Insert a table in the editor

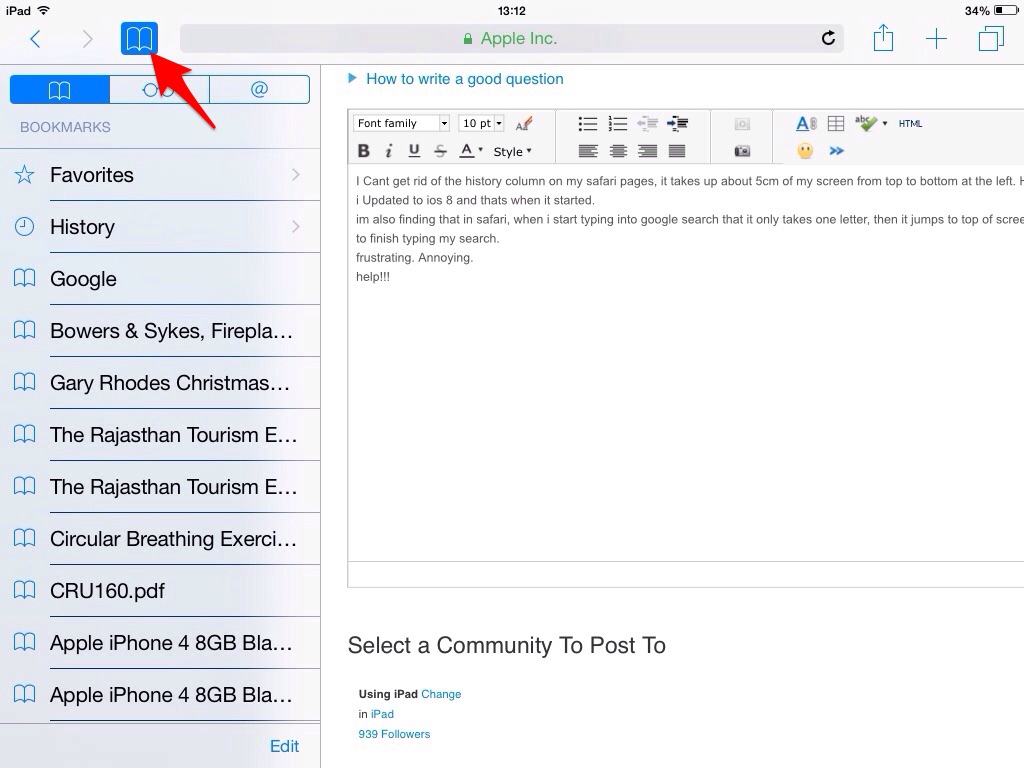(835, 123)
